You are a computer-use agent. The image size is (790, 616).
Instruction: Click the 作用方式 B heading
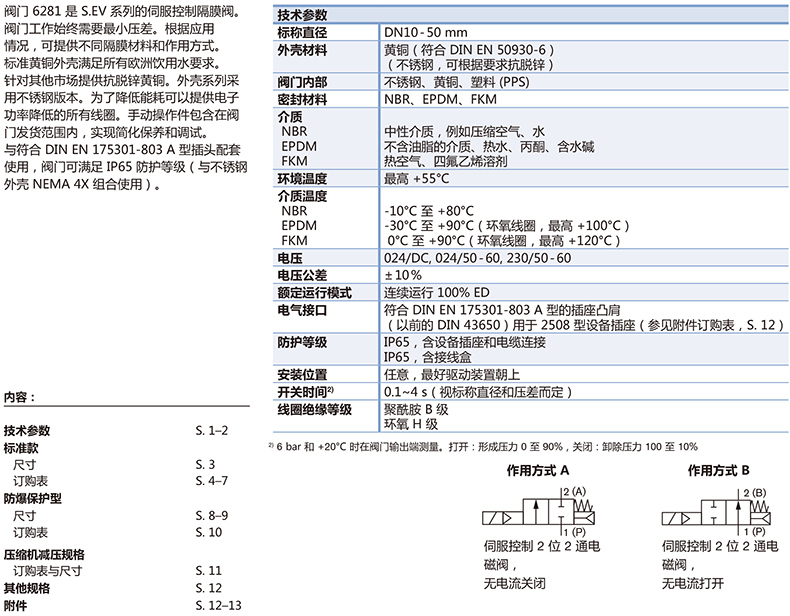point(711,469)
